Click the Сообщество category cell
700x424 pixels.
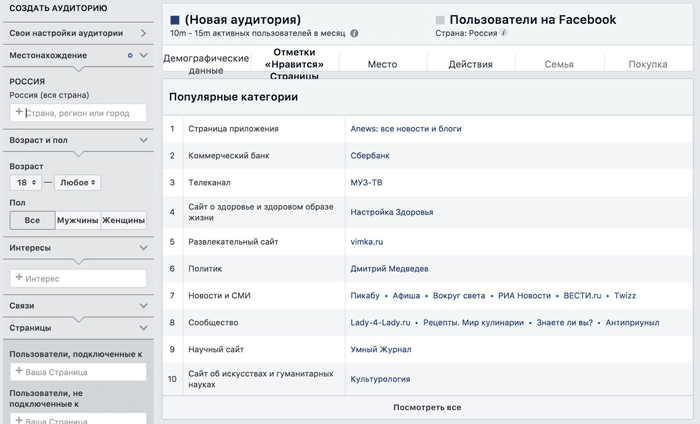click(264, 322)
